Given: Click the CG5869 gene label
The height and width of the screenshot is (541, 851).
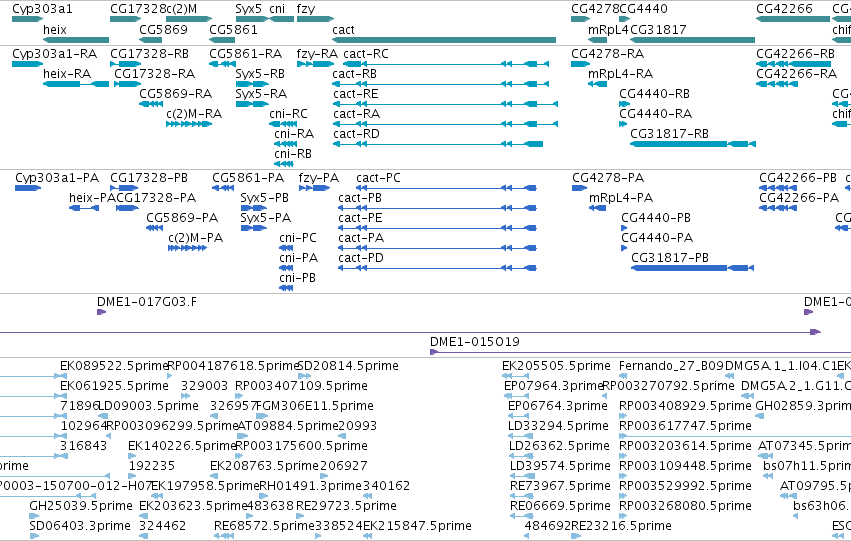Looking at the screenshot, I should tap(163, 29).
